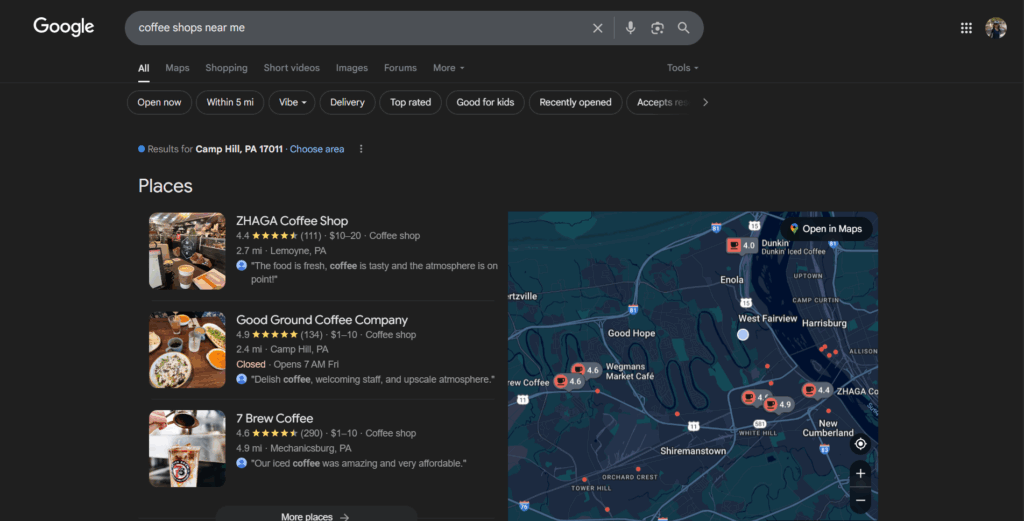This screenshot has height=521, width=1024.
Task: View Good Ground Coffee Company photo thumbnail
Action: [x=187, y=350]
